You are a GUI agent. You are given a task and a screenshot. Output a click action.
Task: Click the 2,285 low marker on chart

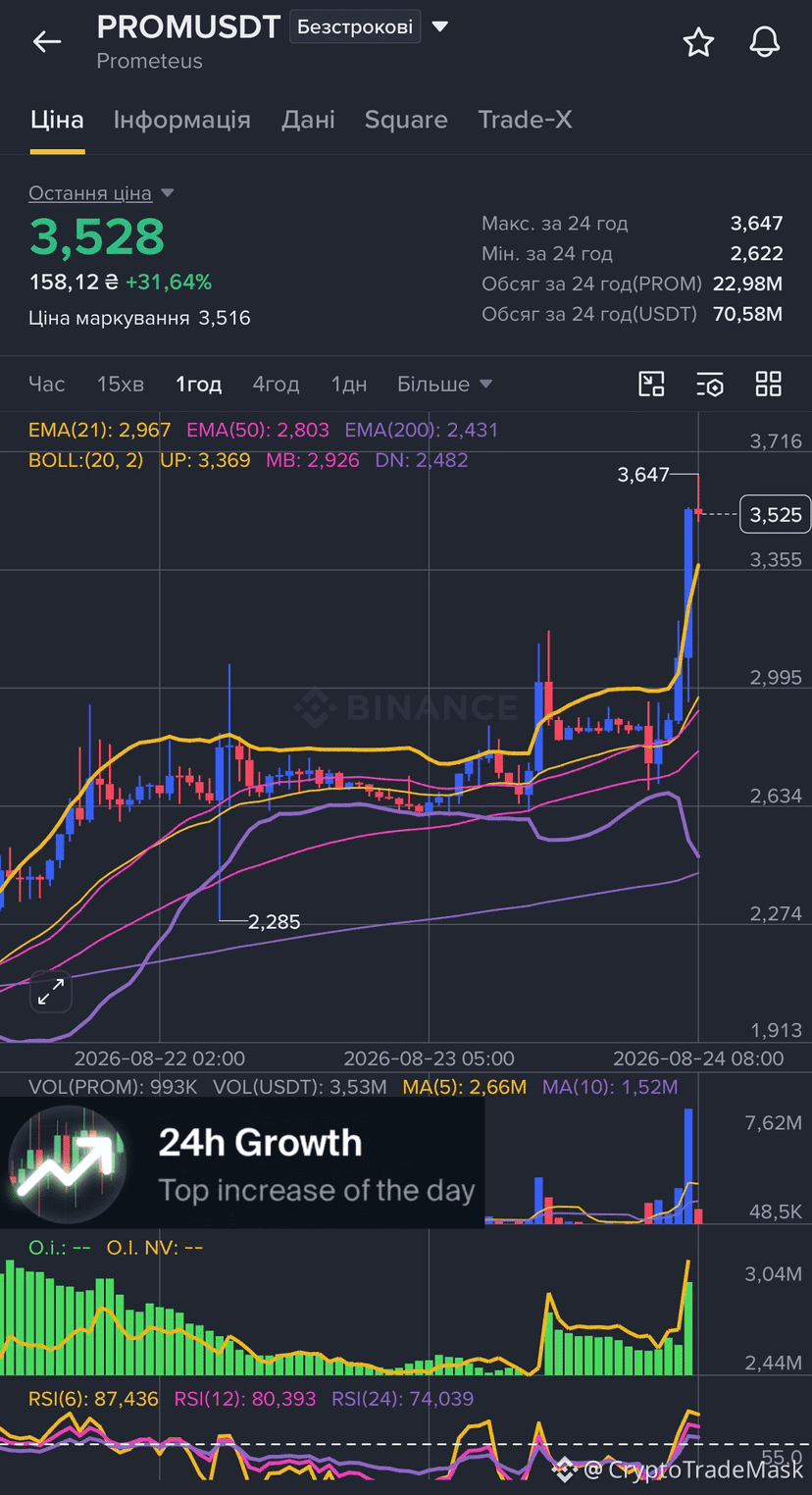(x=274, y=921)
